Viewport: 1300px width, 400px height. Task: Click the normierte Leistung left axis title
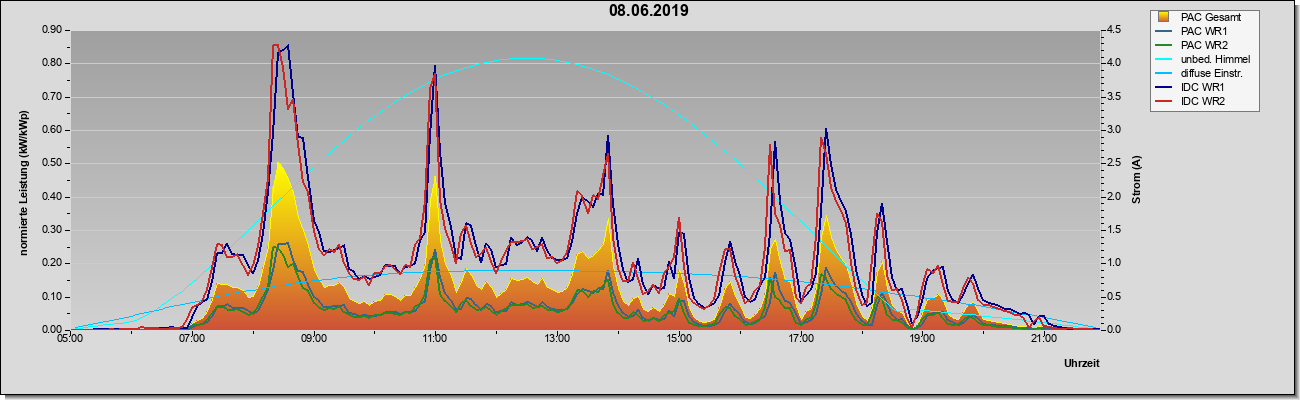coord(21,179)
